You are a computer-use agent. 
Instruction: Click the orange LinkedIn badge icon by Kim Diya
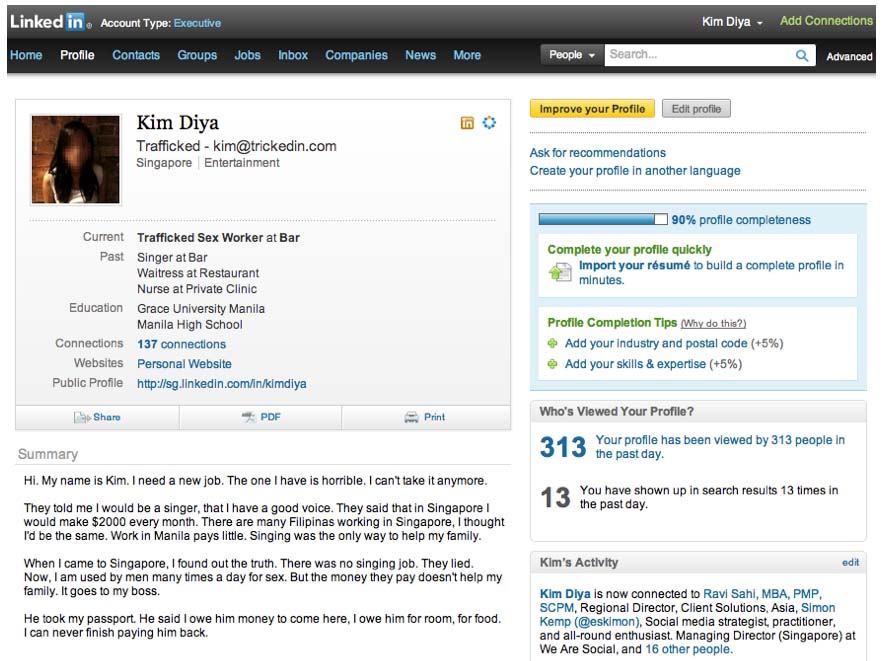(x=467, y=122)
